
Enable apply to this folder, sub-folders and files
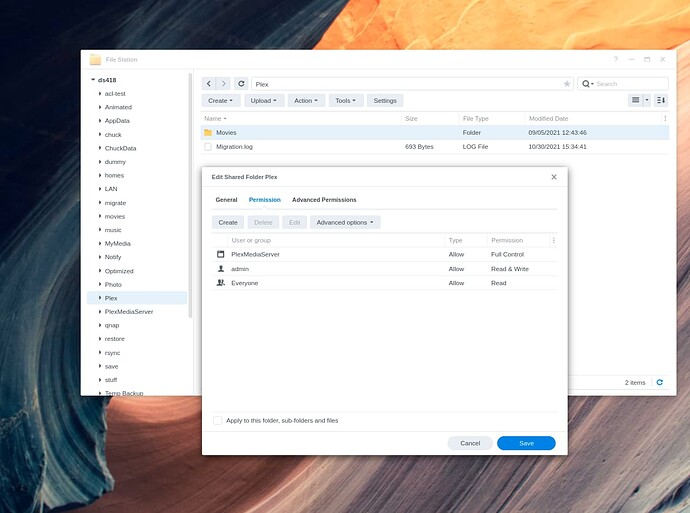coord(217,421)
